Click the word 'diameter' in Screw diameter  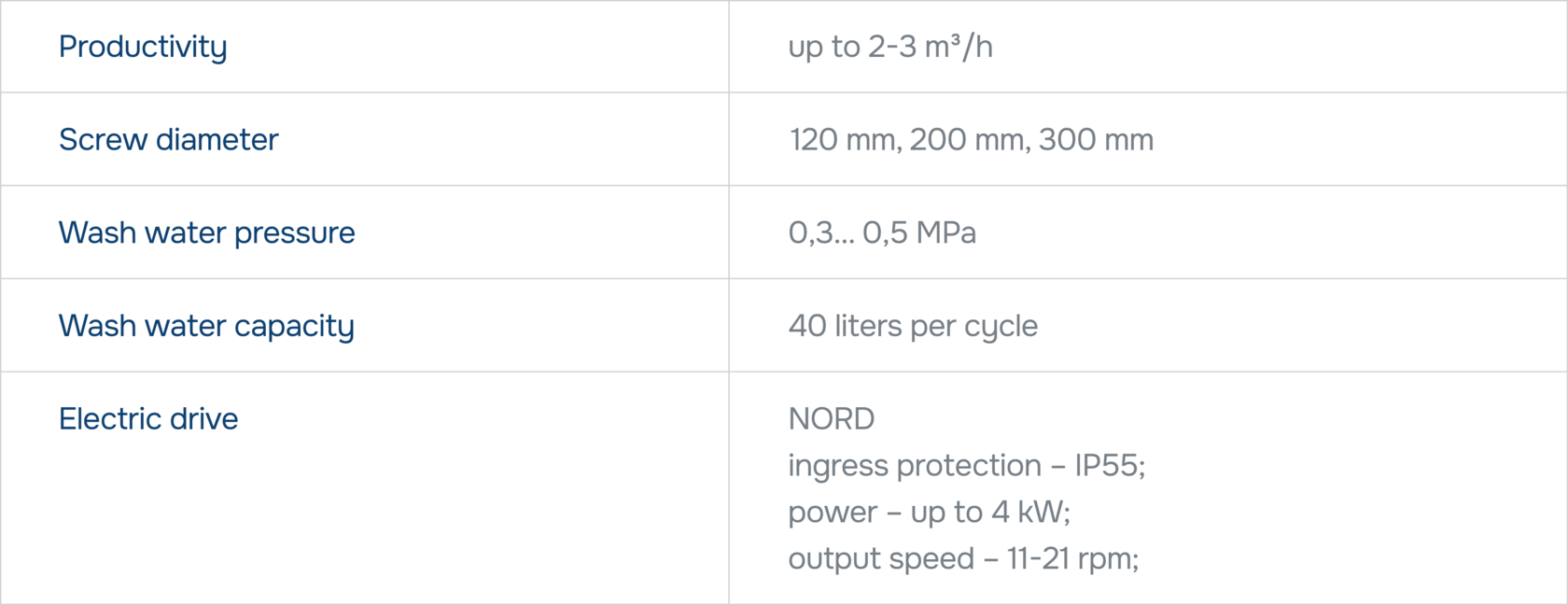click(217, 139)
